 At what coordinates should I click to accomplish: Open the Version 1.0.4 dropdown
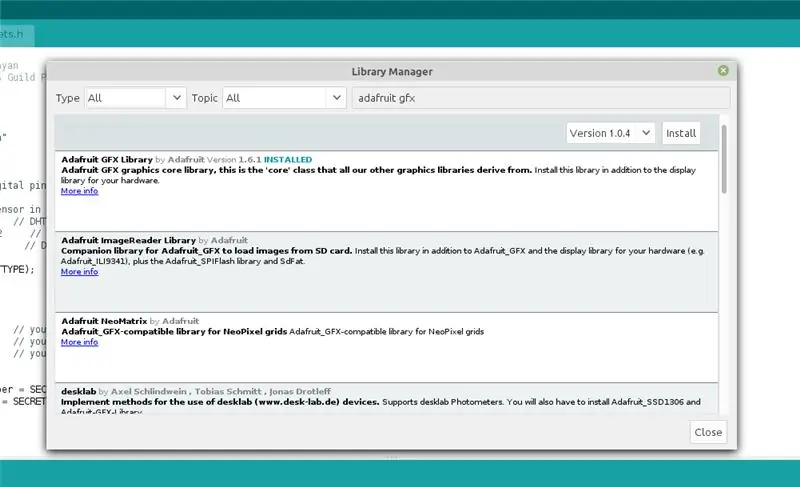(x=610, y=133)
